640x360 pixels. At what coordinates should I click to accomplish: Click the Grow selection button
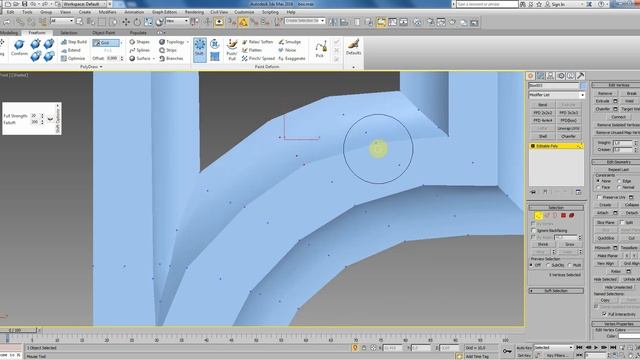click(x=569, y=244)
